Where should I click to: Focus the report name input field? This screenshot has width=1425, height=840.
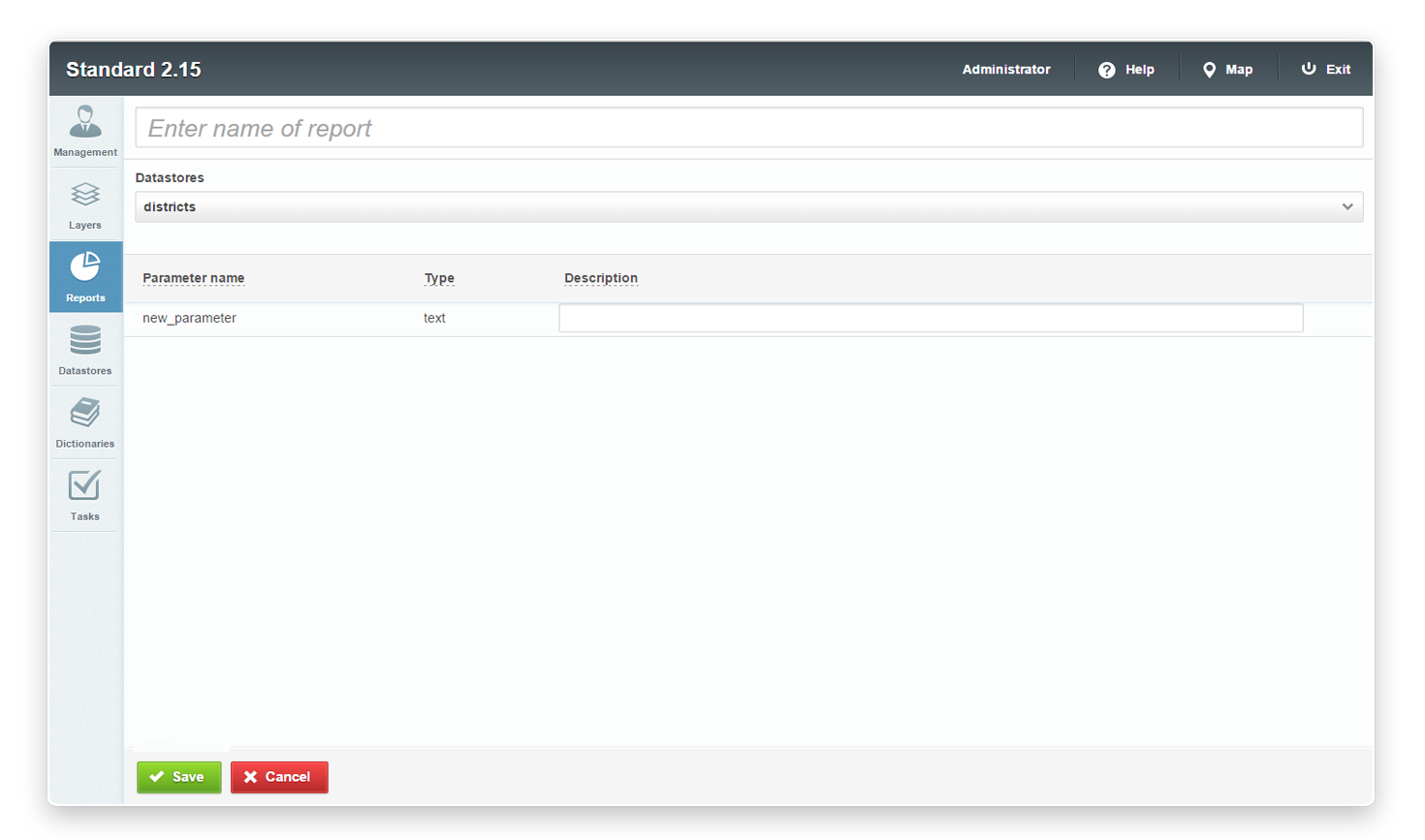(748, 129)
